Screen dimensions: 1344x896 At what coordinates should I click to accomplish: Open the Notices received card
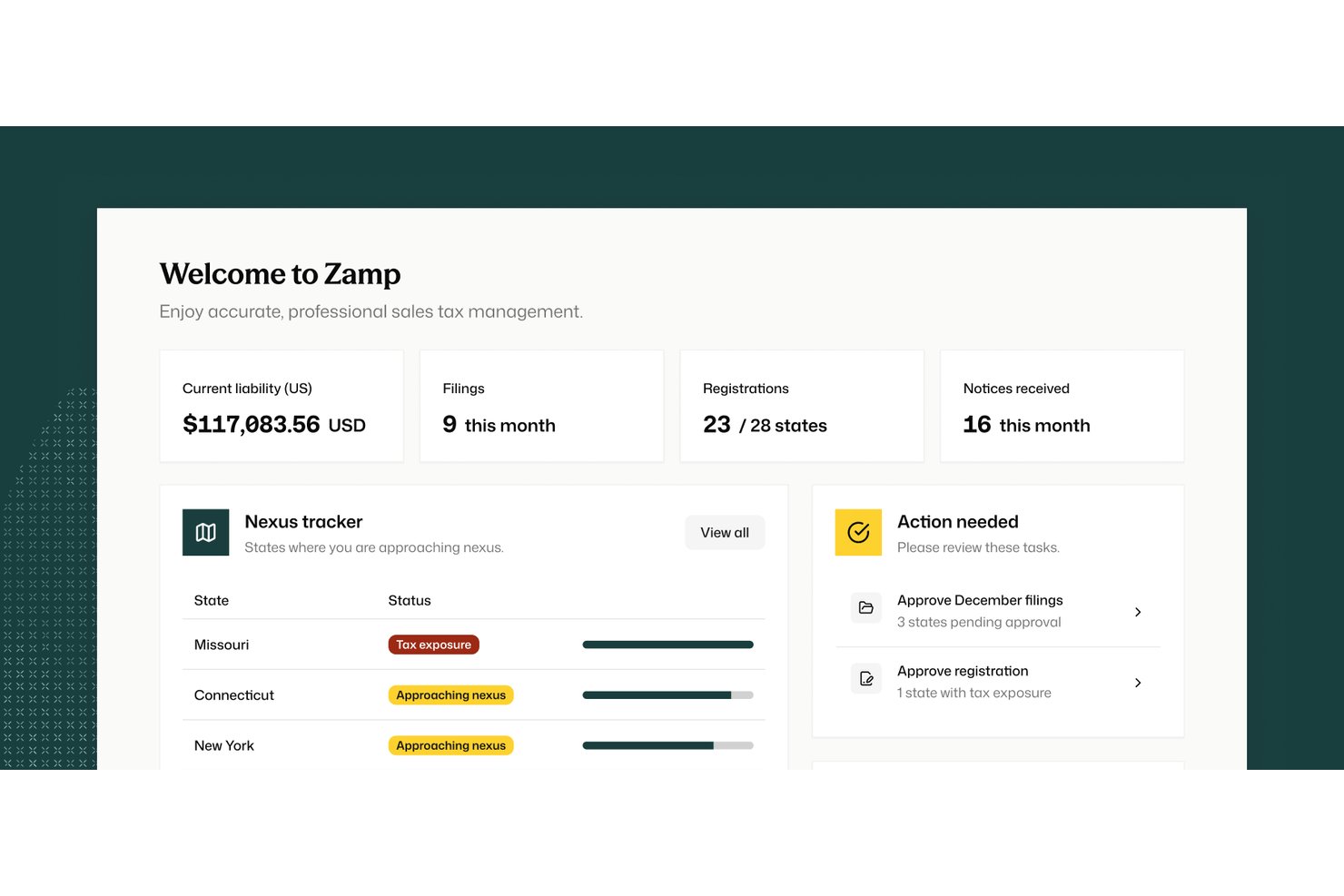coord(1062,407)
